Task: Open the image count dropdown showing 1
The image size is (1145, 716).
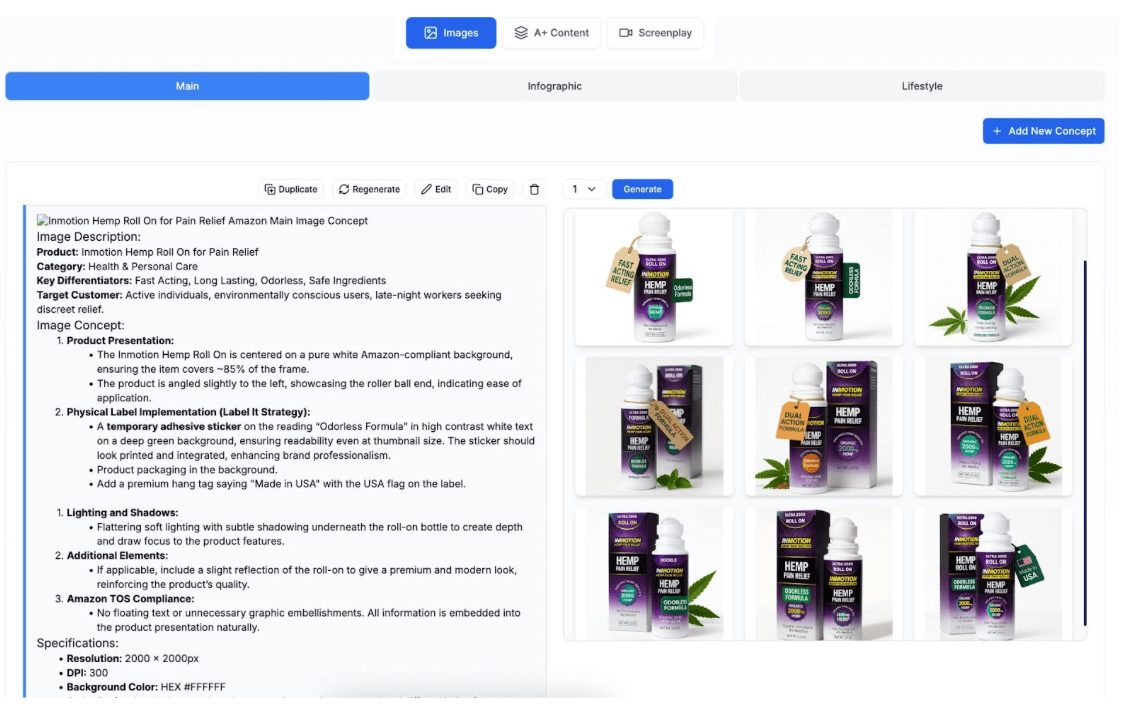Action: pos(583,189)
